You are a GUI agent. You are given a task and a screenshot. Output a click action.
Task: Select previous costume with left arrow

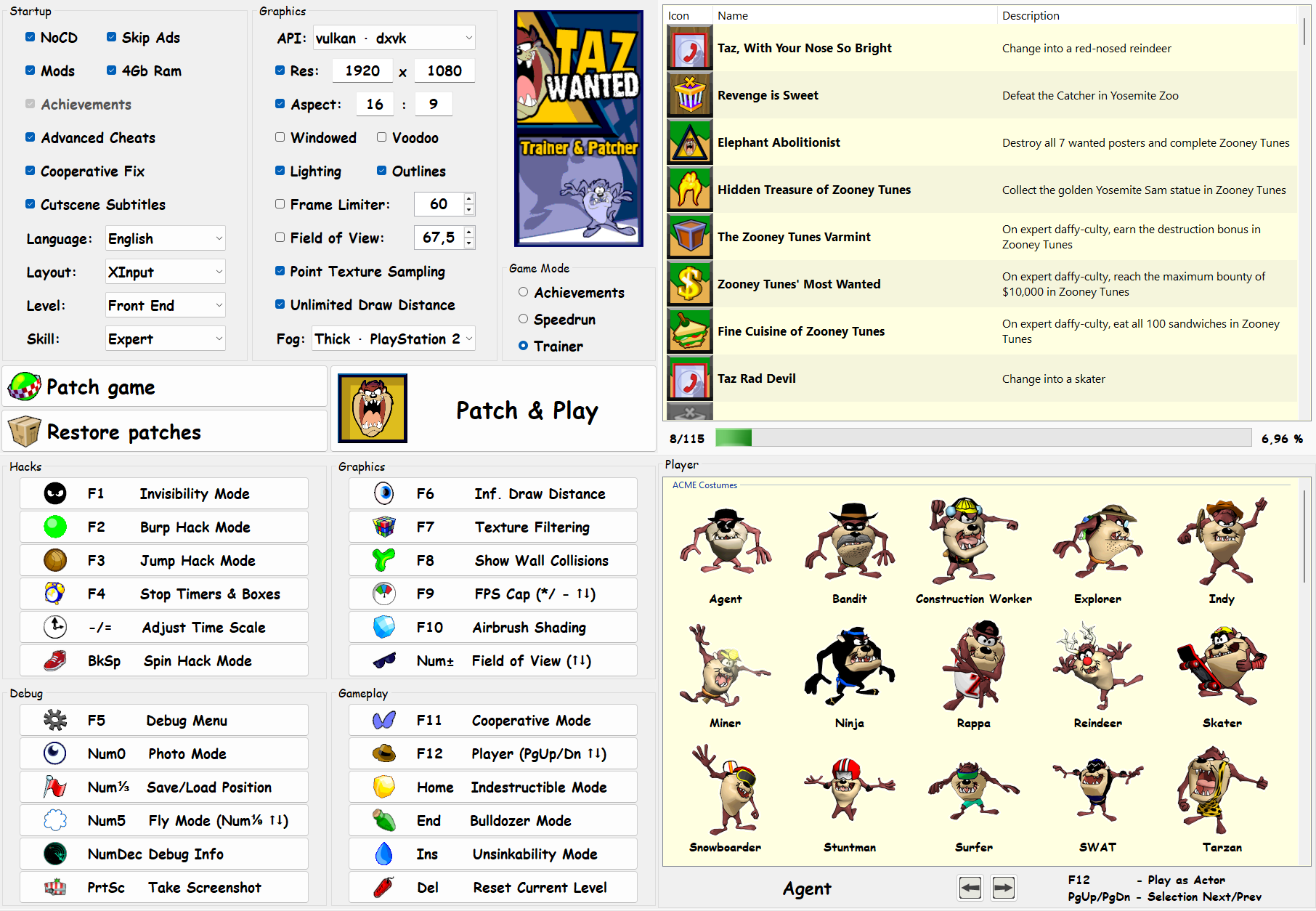click(970, 888)
